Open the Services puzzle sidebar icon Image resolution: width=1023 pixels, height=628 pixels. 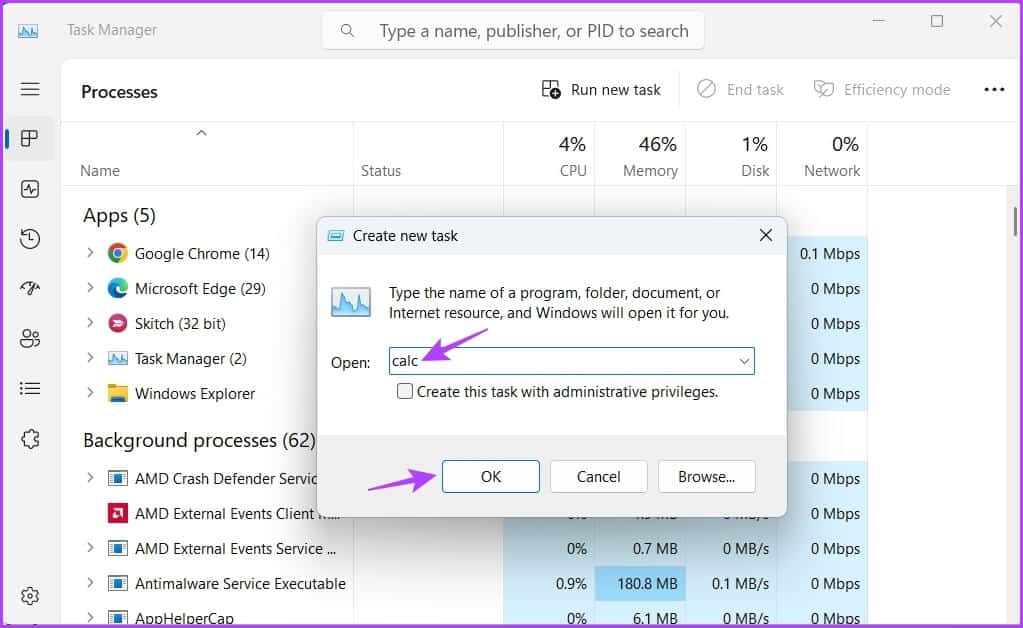click(30, 439)
